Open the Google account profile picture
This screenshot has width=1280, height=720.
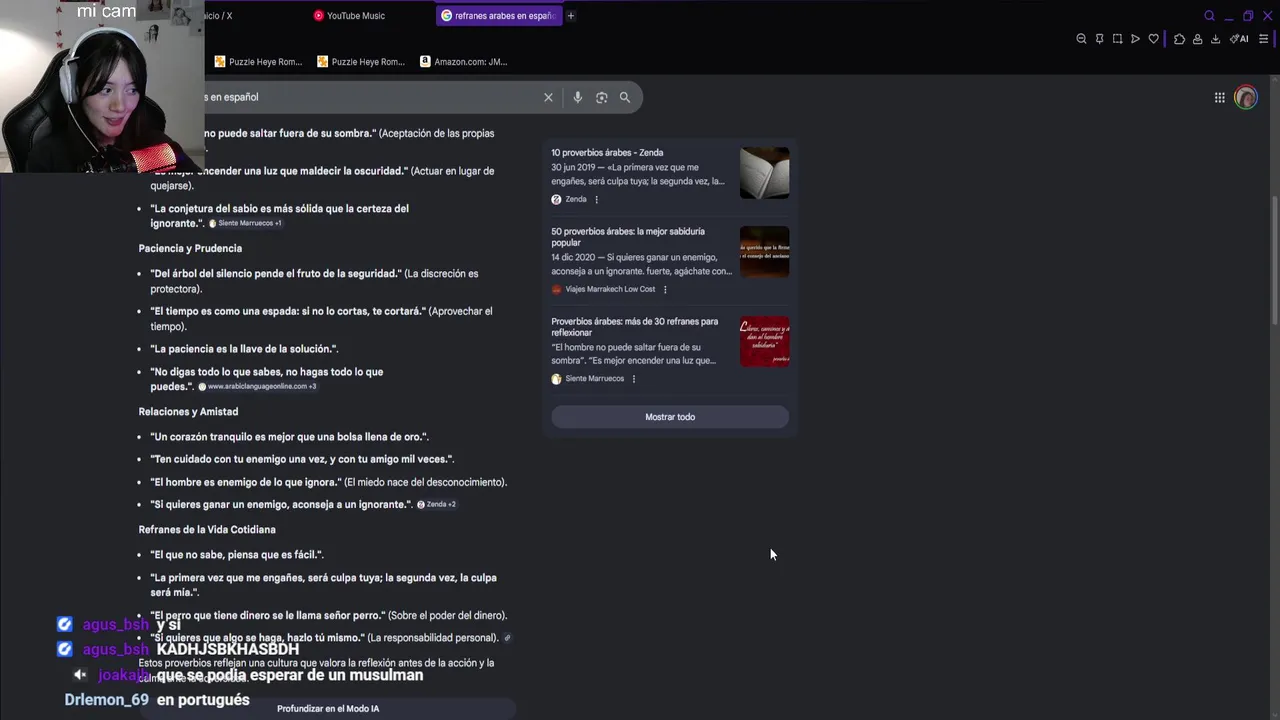[x=1245, y=97]
